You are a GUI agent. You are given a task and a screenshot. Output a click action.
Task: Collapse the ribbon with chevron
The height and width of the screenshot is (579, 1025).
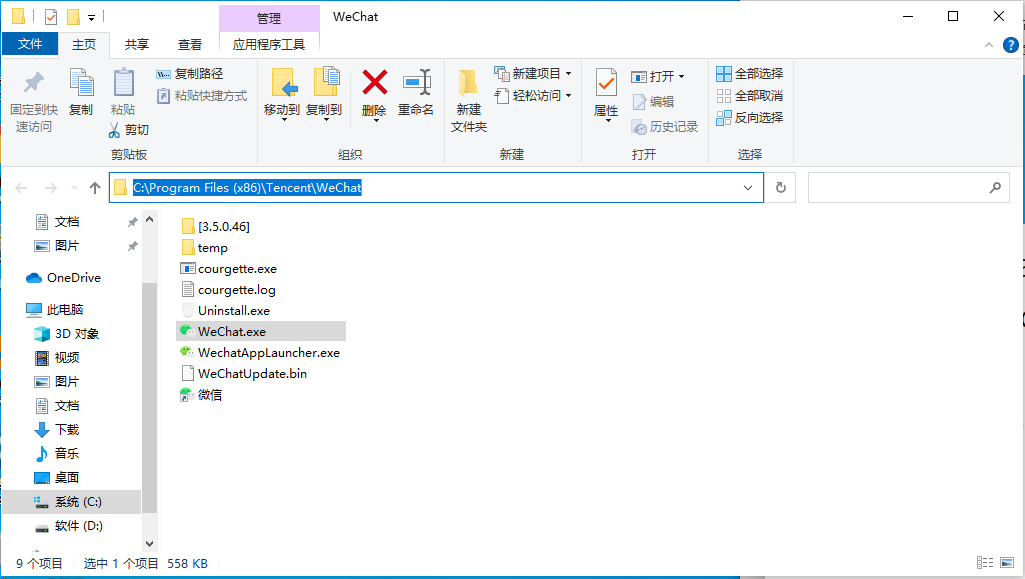point(988,45)
